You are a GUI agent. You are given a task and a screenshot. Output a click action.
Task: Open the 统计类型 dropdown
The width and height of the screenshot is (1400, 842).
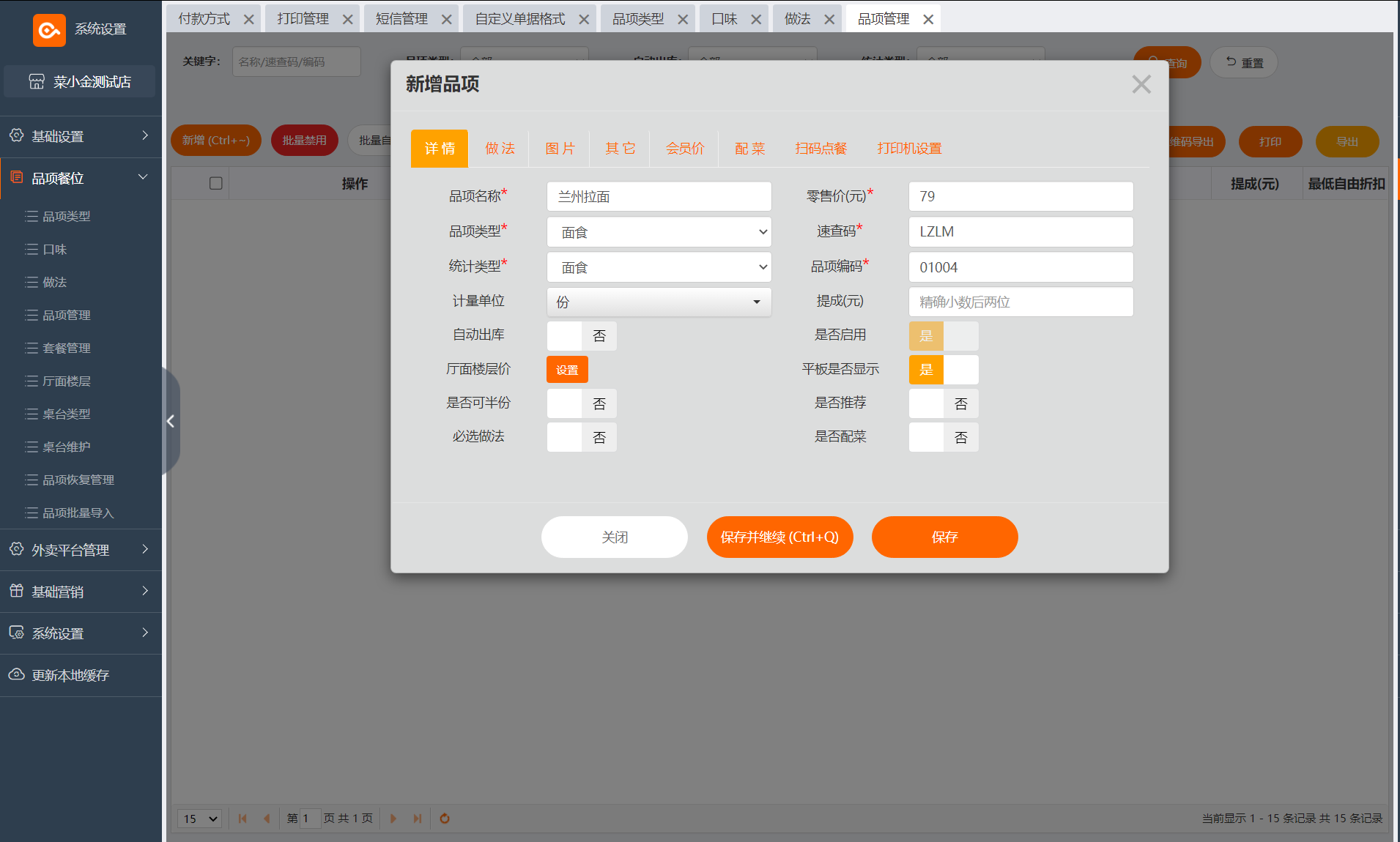click(659, 267)
